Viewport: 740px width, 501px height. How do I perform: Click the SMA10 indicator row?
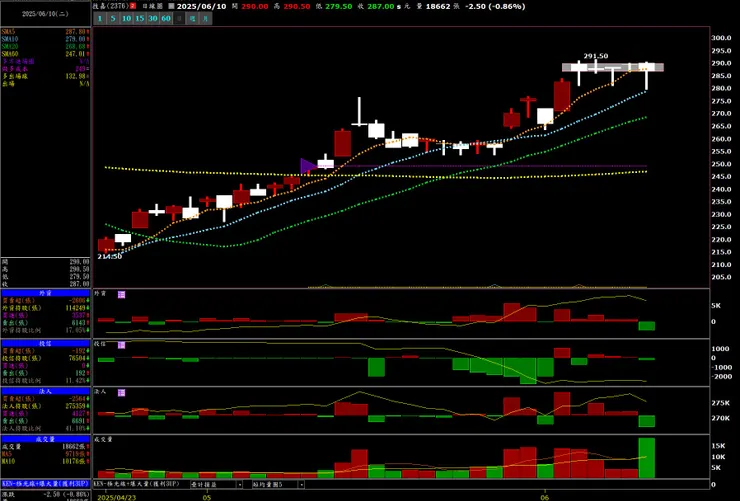(45, 39)
